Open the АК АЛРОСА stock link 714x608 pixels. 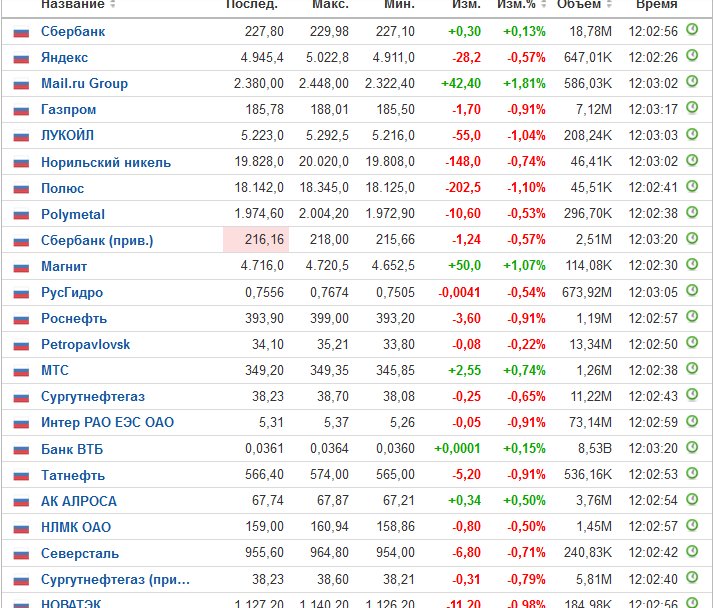(79, 501)
